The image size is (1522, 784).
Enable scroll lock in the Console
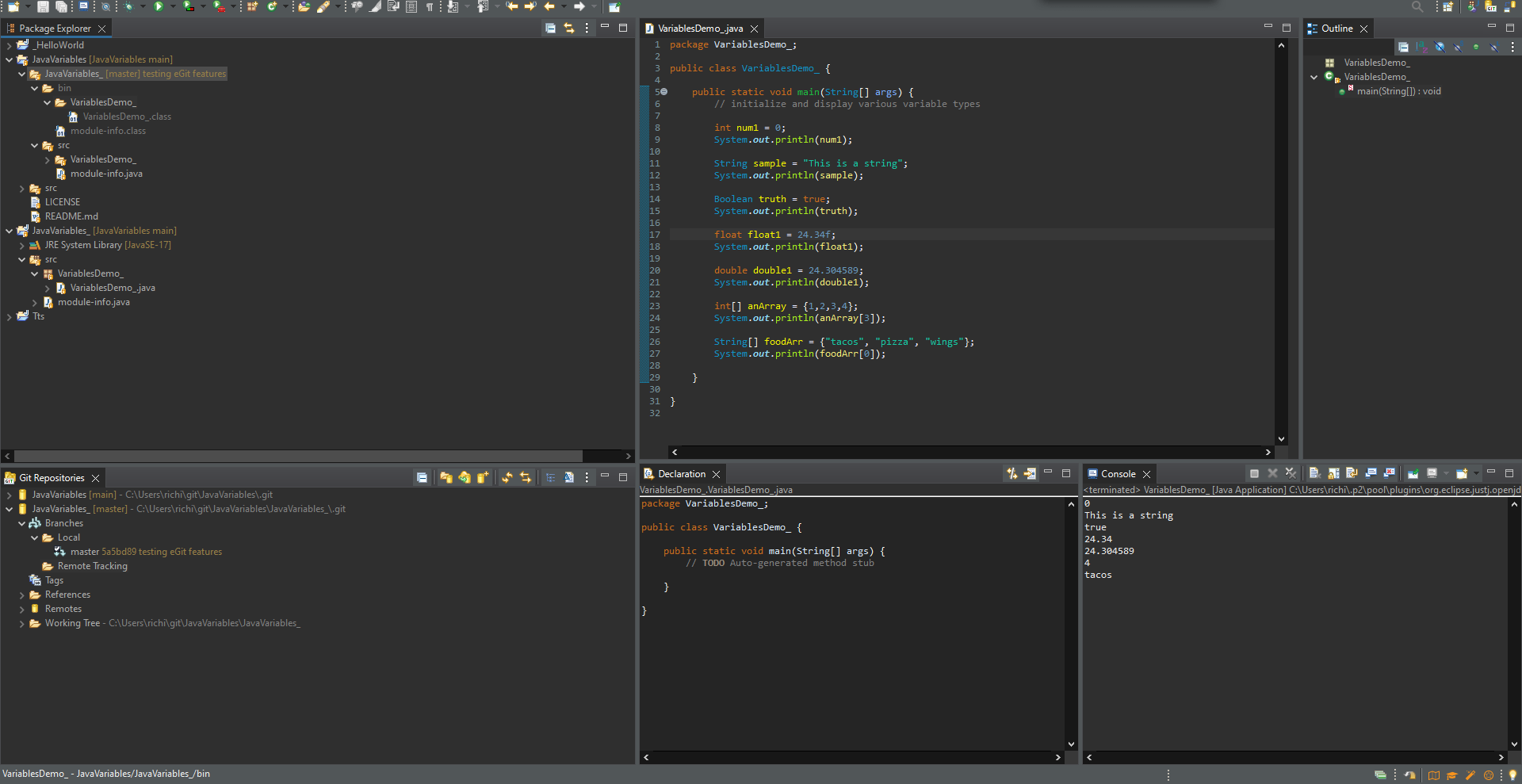pos(1333,473)
